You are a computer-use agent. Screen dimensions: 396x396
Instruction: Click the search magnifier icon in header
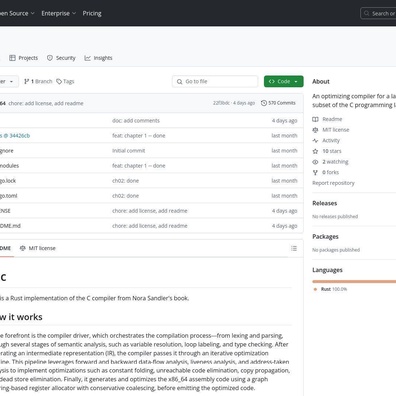tap(367, 13)
